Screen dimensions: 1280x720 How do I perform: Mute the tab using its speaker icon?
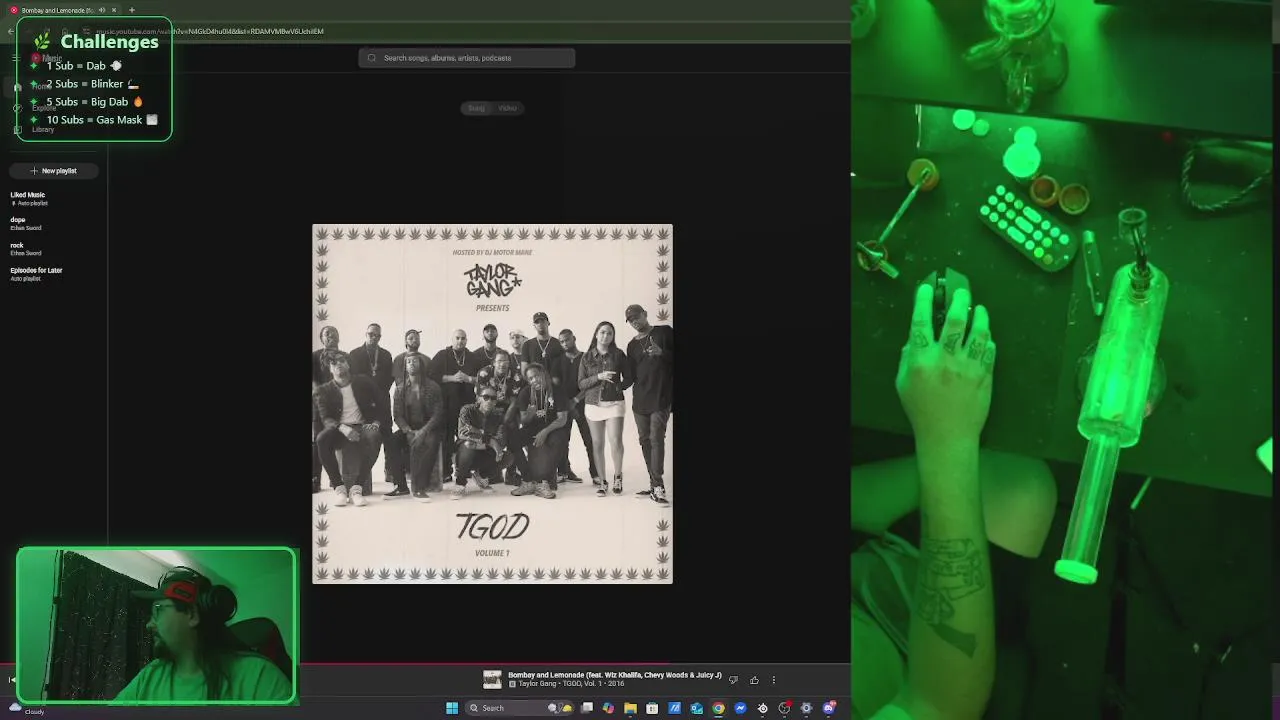pos(102,10)
